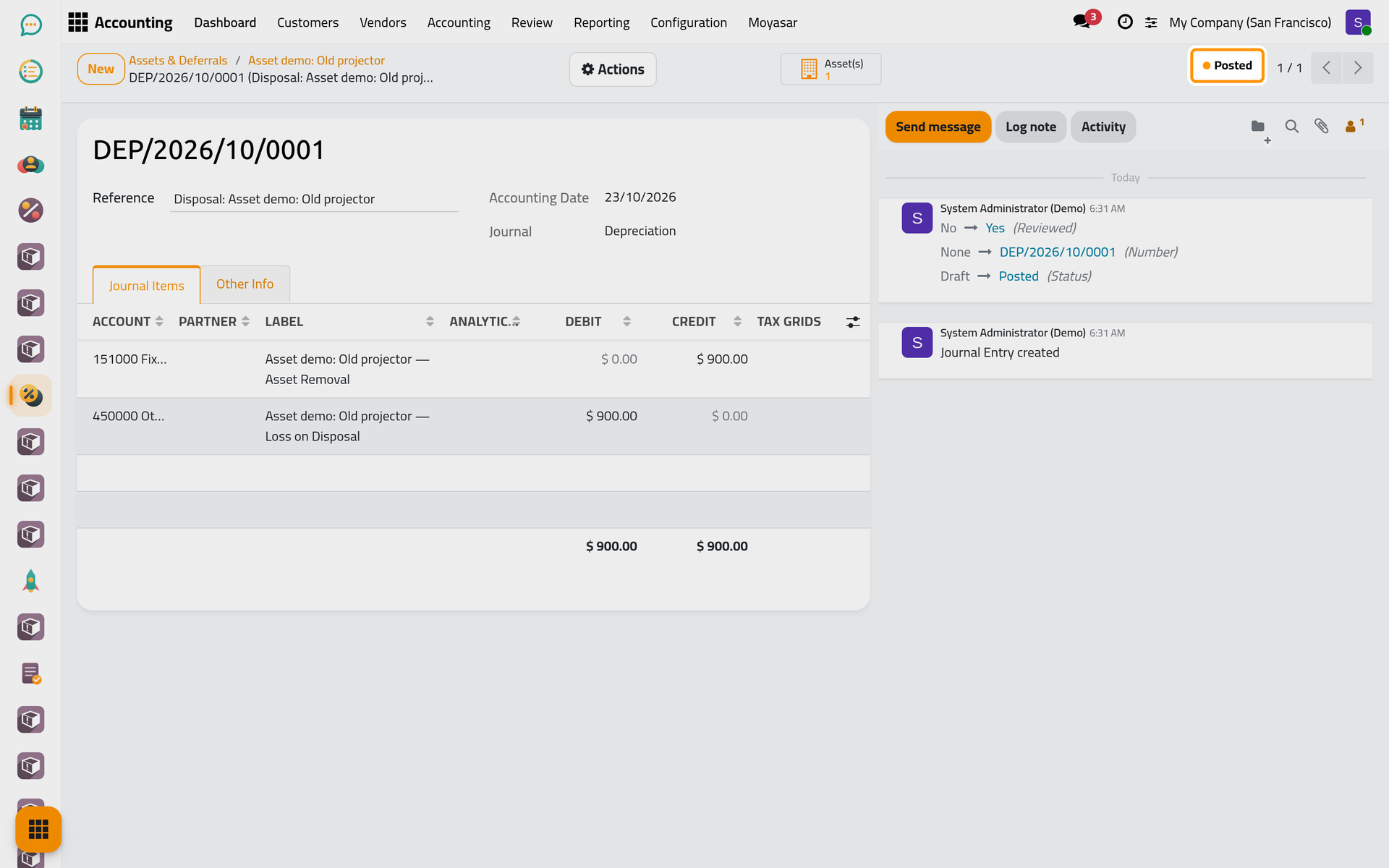This screenshot has height=868, width=1389.
Task: Open the calendar app in sidebar
Action: click(30, 118)
